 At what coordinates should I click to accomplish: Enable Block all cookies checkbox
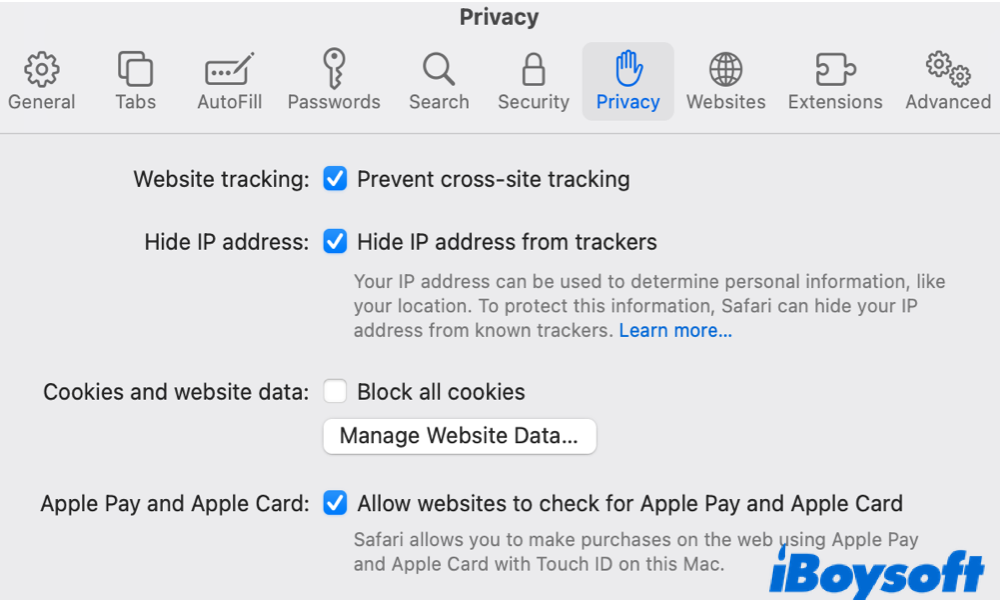(x=335, y=392)
